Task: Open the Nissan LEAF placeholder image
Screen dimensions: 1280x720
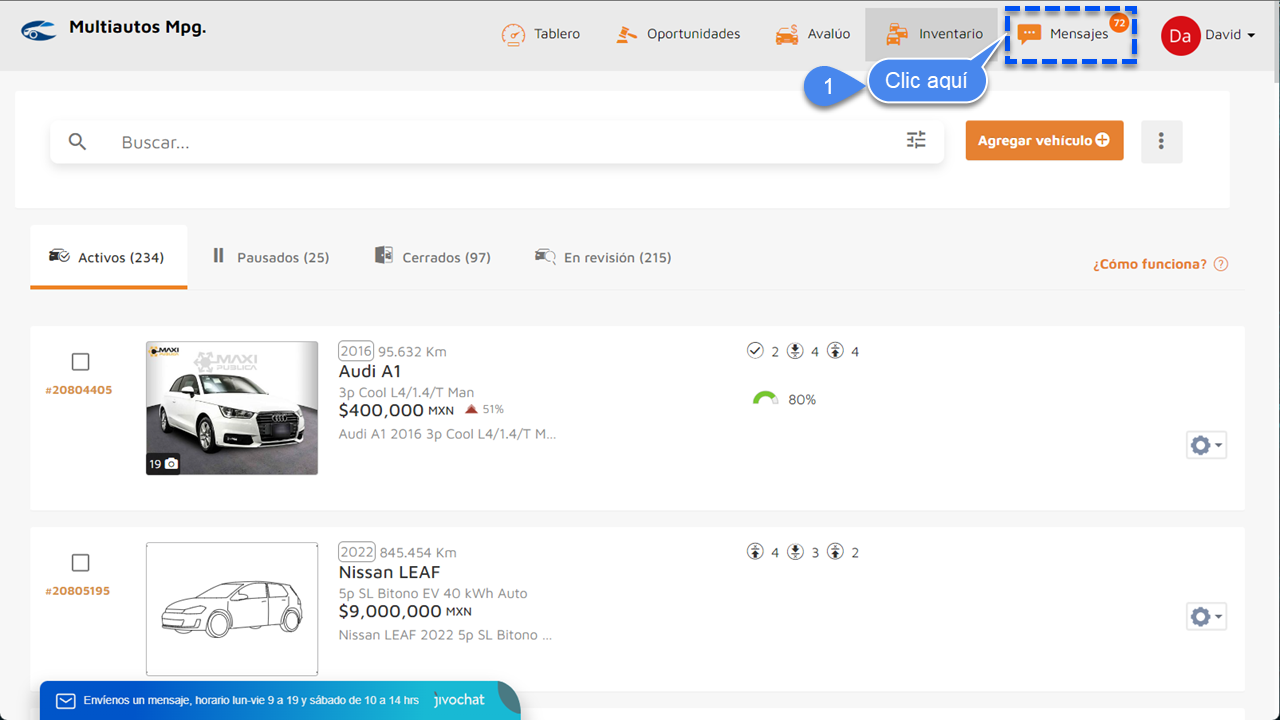Action: coord(232,609)
